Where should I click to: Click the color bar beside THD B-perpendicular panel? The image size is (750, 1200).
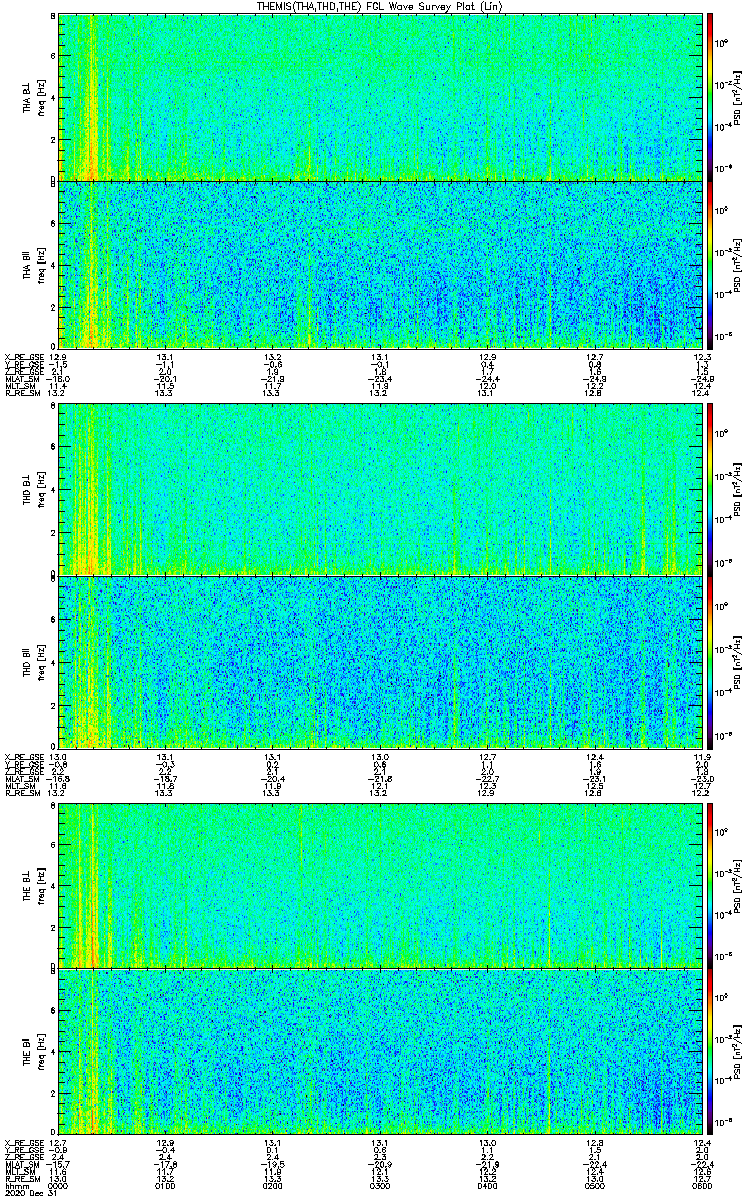[x=711, y=489]
